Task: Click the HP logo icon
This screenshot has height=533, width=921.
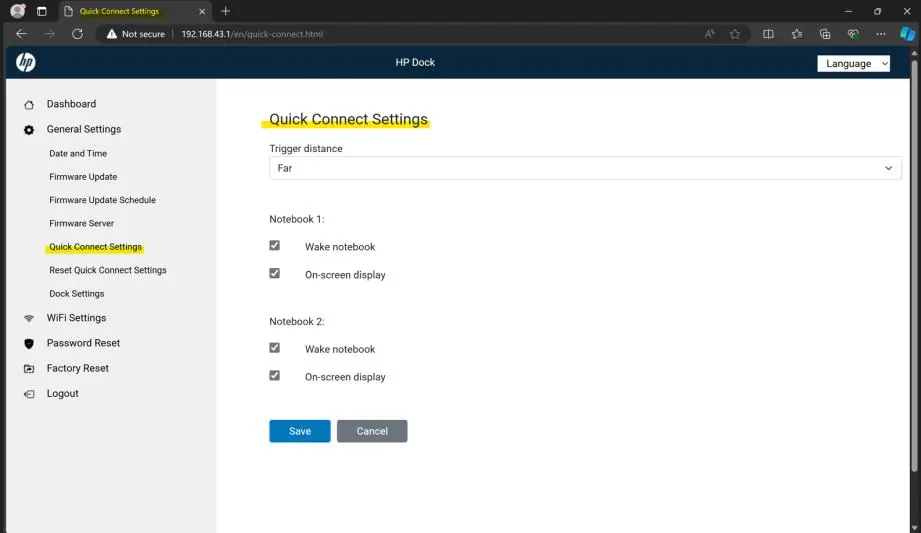Action: pos(25,62)
